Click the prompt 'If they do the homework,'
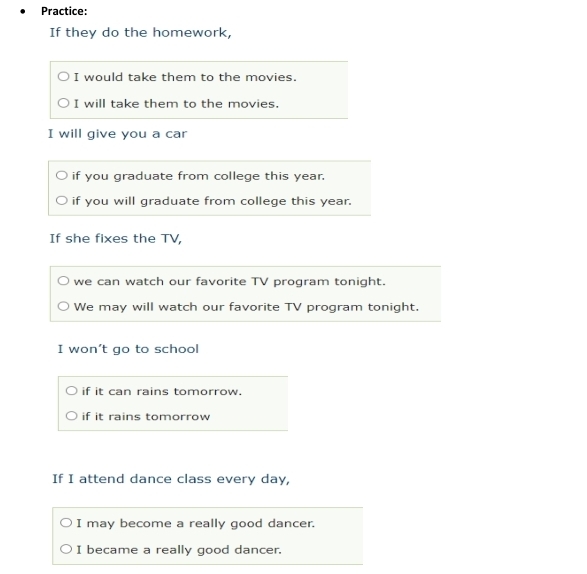The height and width of the screenshot is (574, 587). pyautogui.click(x=140, y=33)
